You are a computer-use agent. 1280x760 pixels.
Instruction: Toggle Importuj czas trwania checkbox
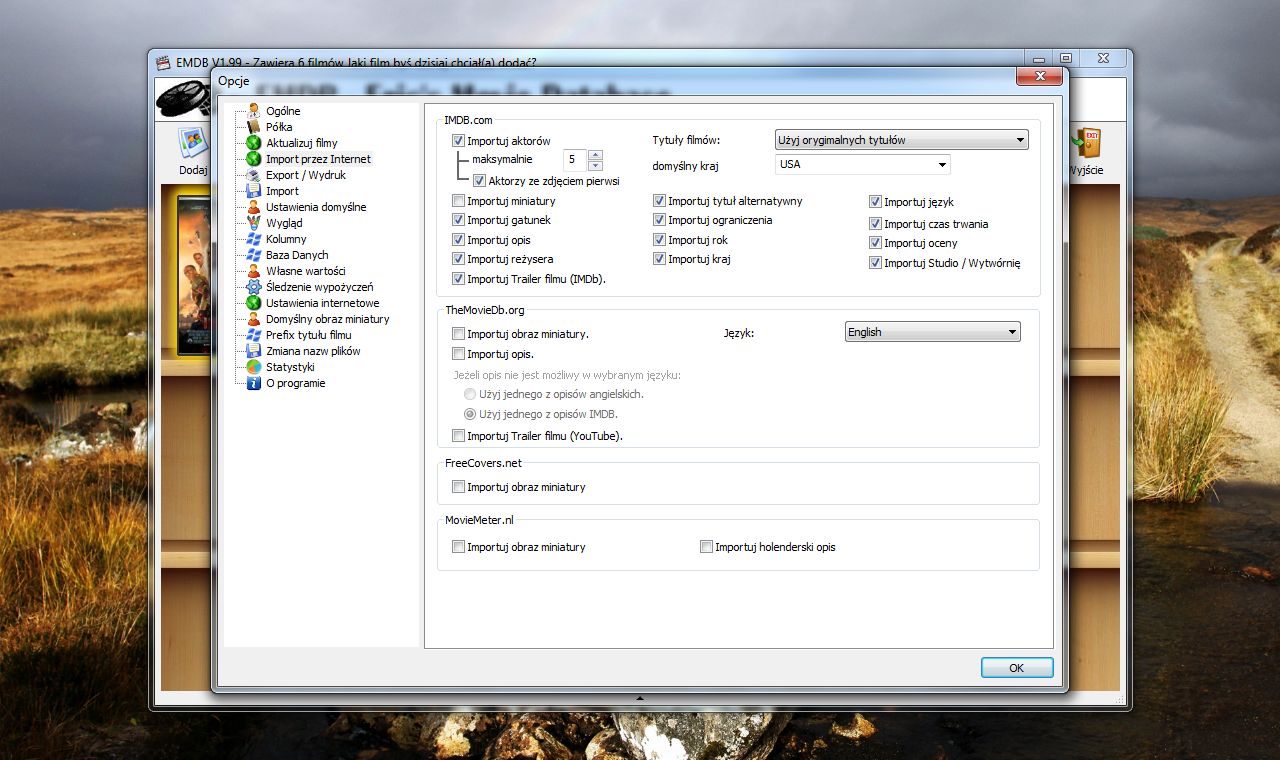875,224
